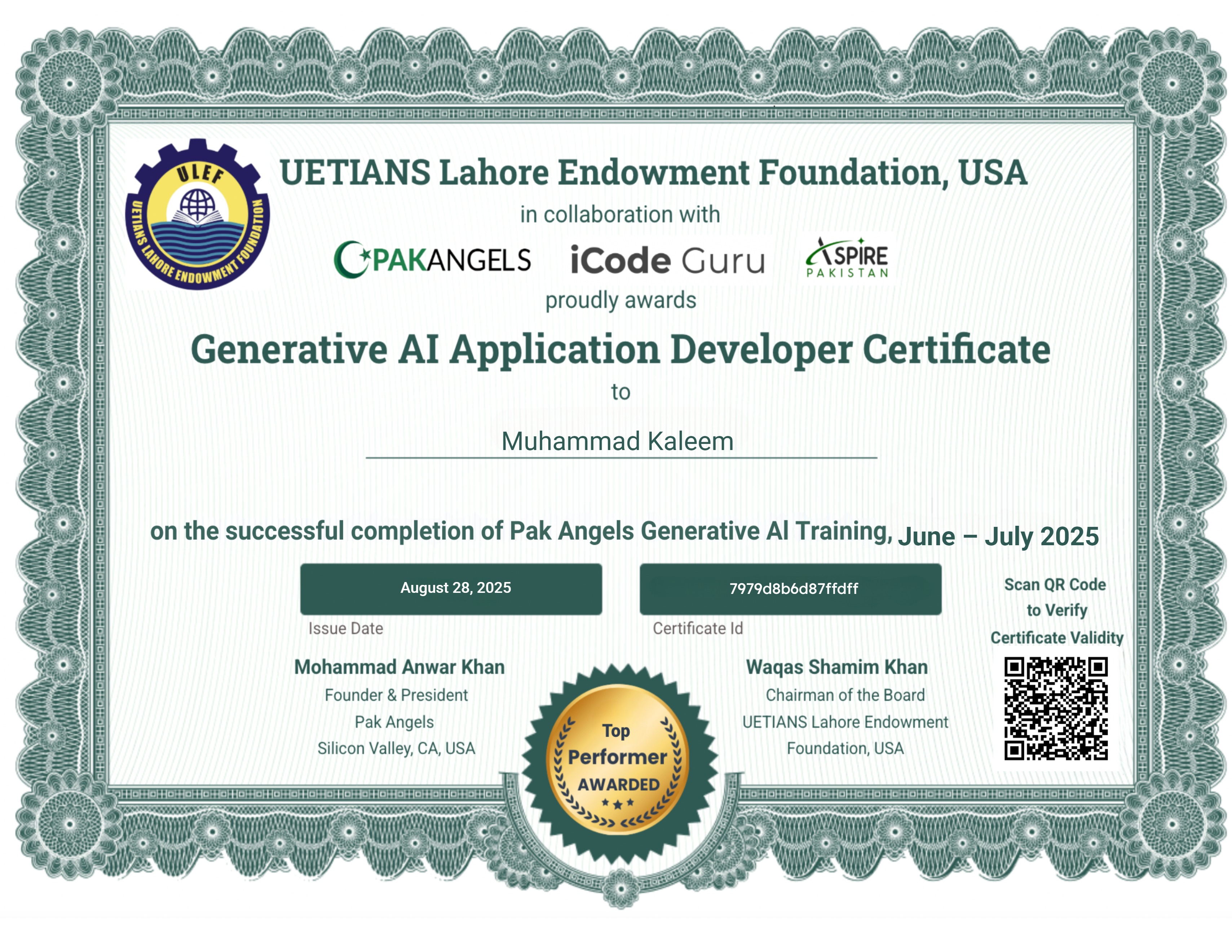Click the August 28, 2025 issue date box
Viewport: 1232px width, 952px height.
point(451,589)
